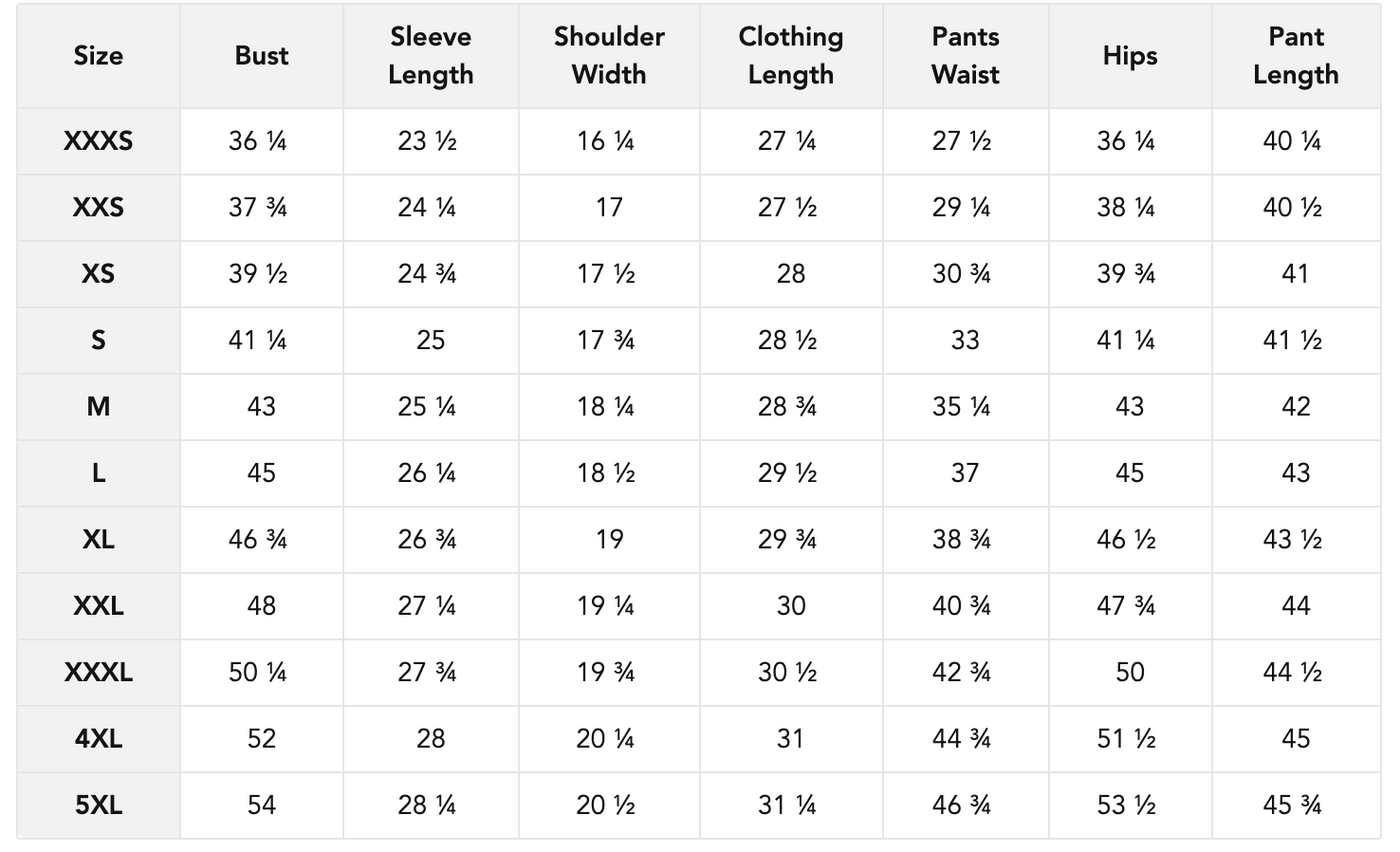This screenshot has width=1400, height=852.
Task: Click the Clothing Length column header
Action: [x=790, y=56]
